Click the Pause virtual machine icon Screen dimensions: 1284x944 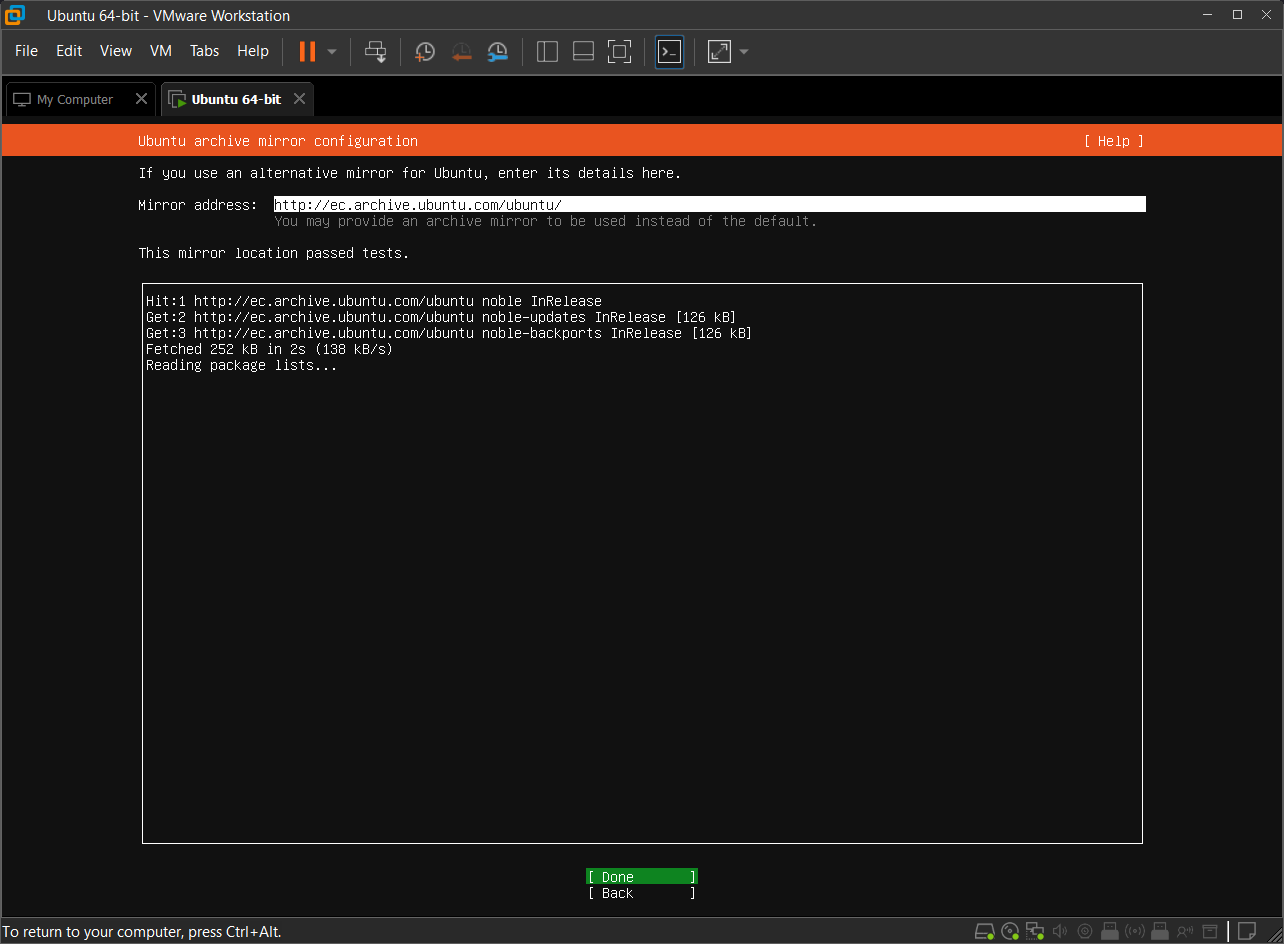click(307, 51)
